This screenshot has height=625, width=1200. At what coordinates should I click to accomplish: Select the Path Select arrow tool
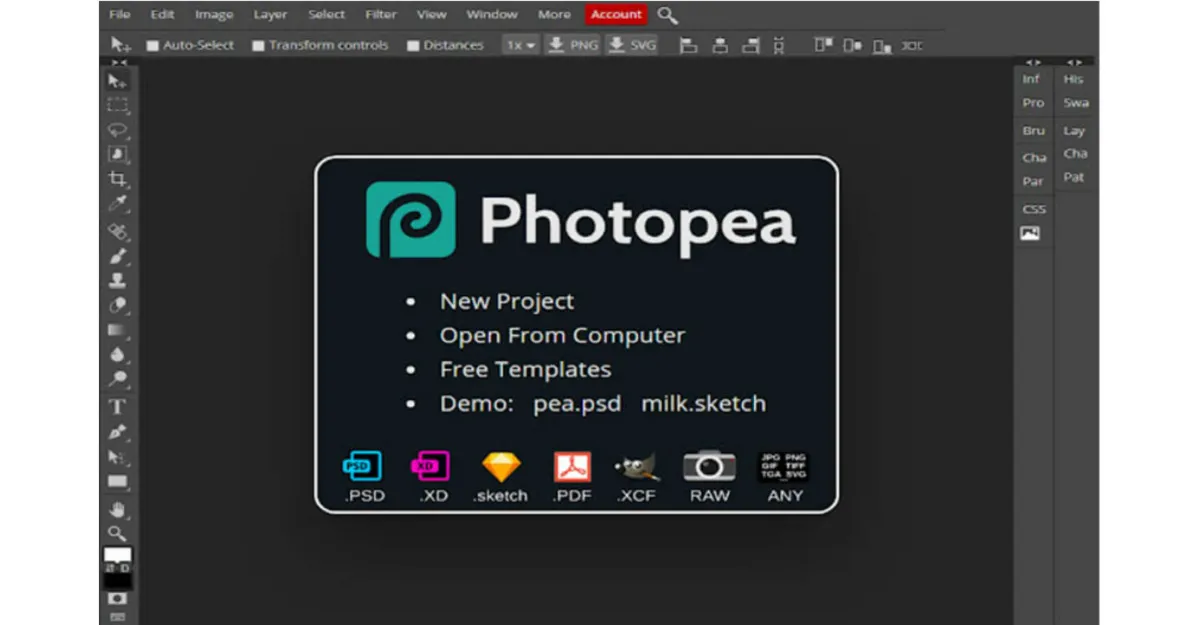118,457
